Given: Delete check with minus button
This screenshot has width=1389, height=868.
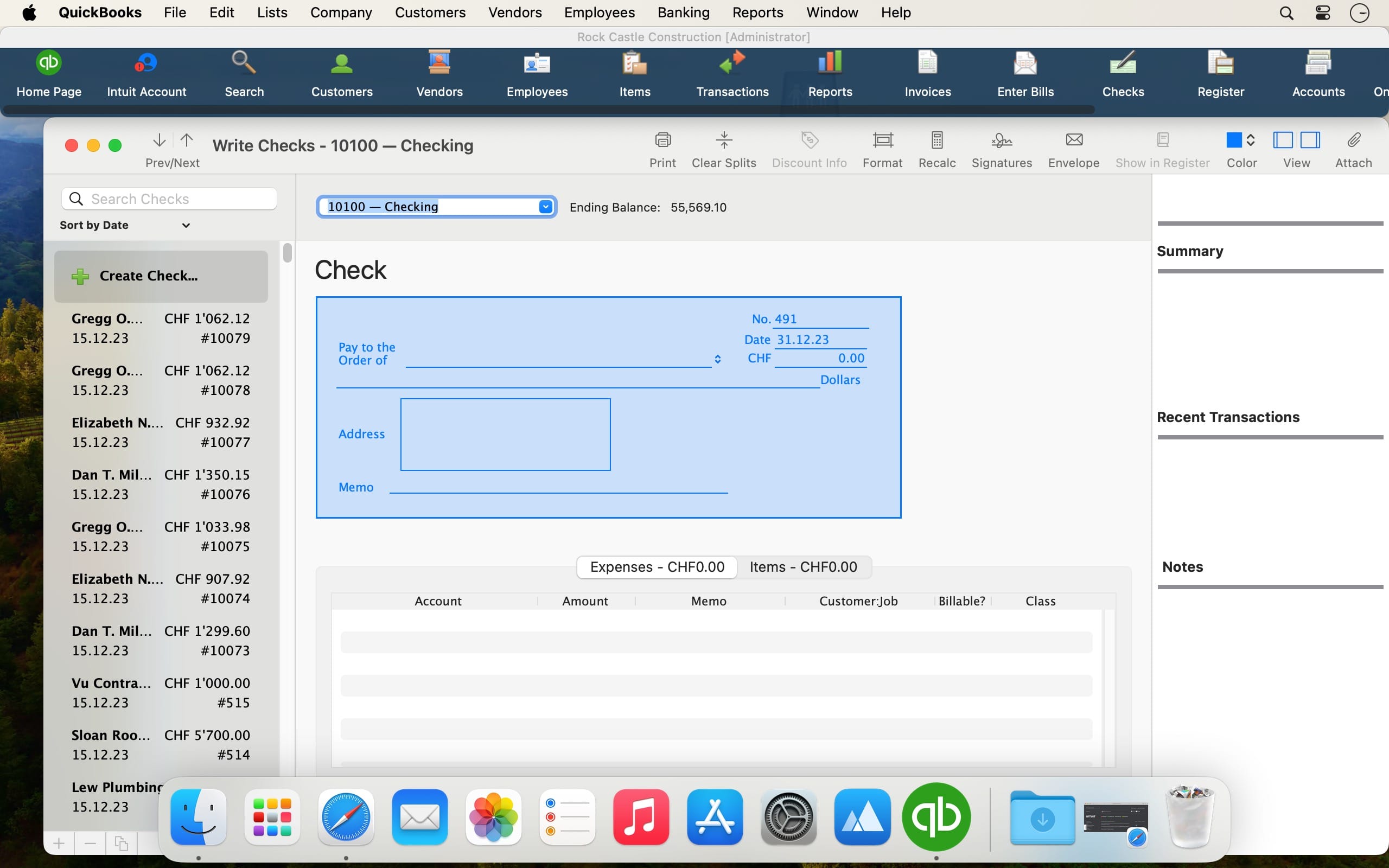Looking at the screenshot, I should (90, 843).
